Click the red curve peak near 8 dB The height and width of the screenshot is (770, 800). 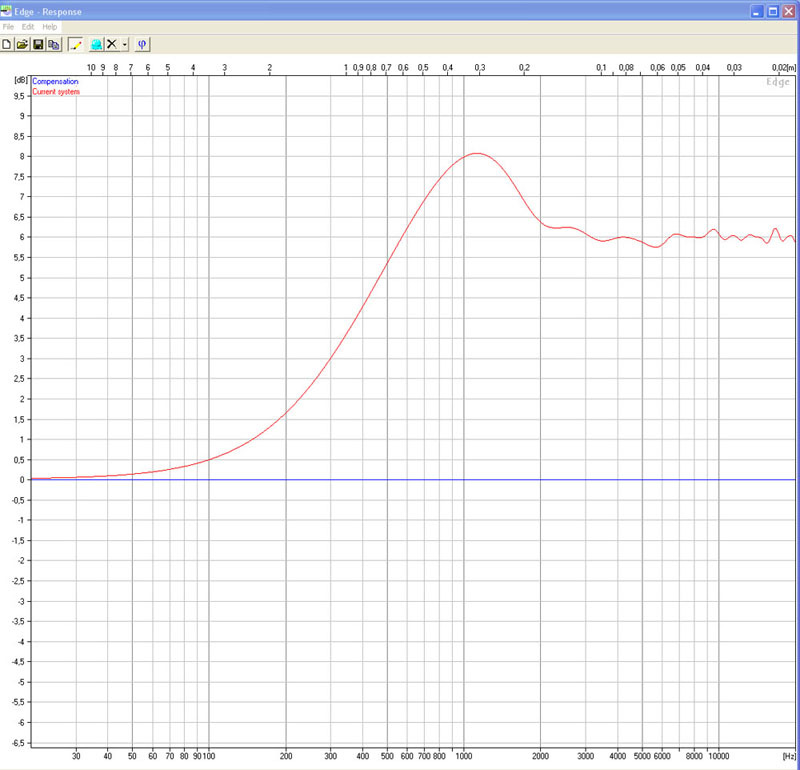(477, 153)
